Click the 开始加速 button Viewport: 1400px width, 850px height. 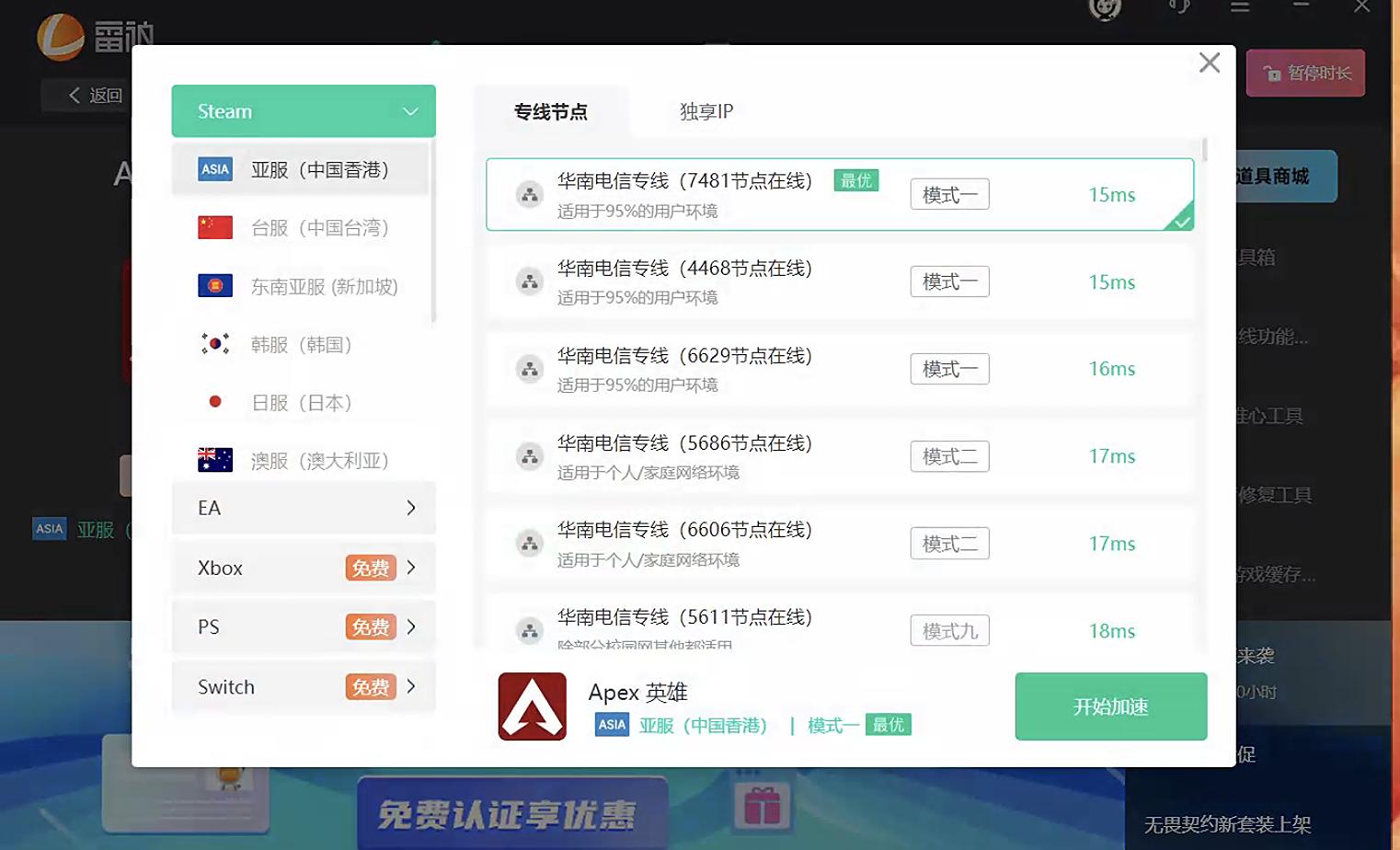[x=1109, y=706]
